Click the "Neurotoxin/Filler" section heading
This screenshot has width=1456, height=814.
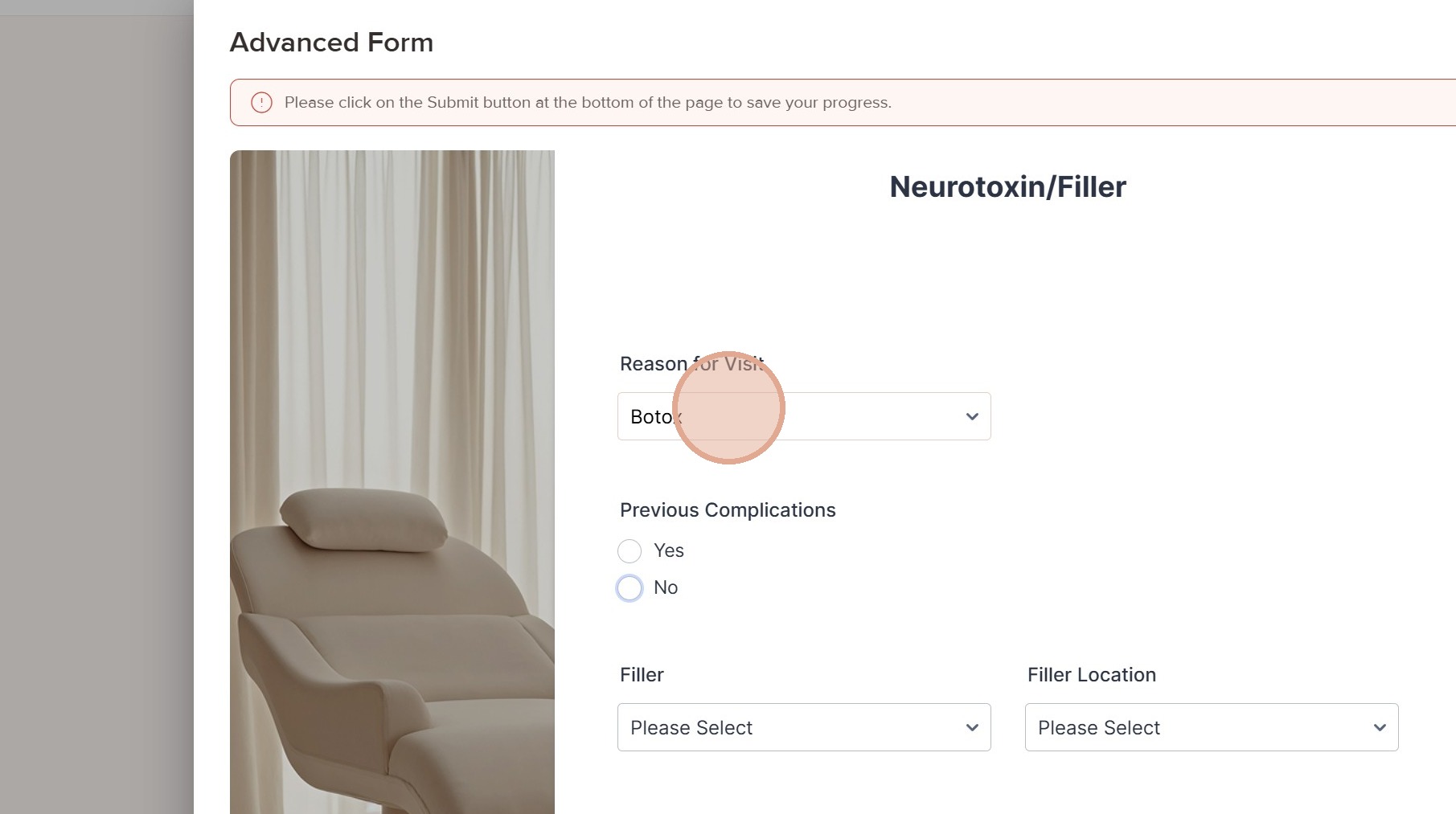tap(1007, 187)
